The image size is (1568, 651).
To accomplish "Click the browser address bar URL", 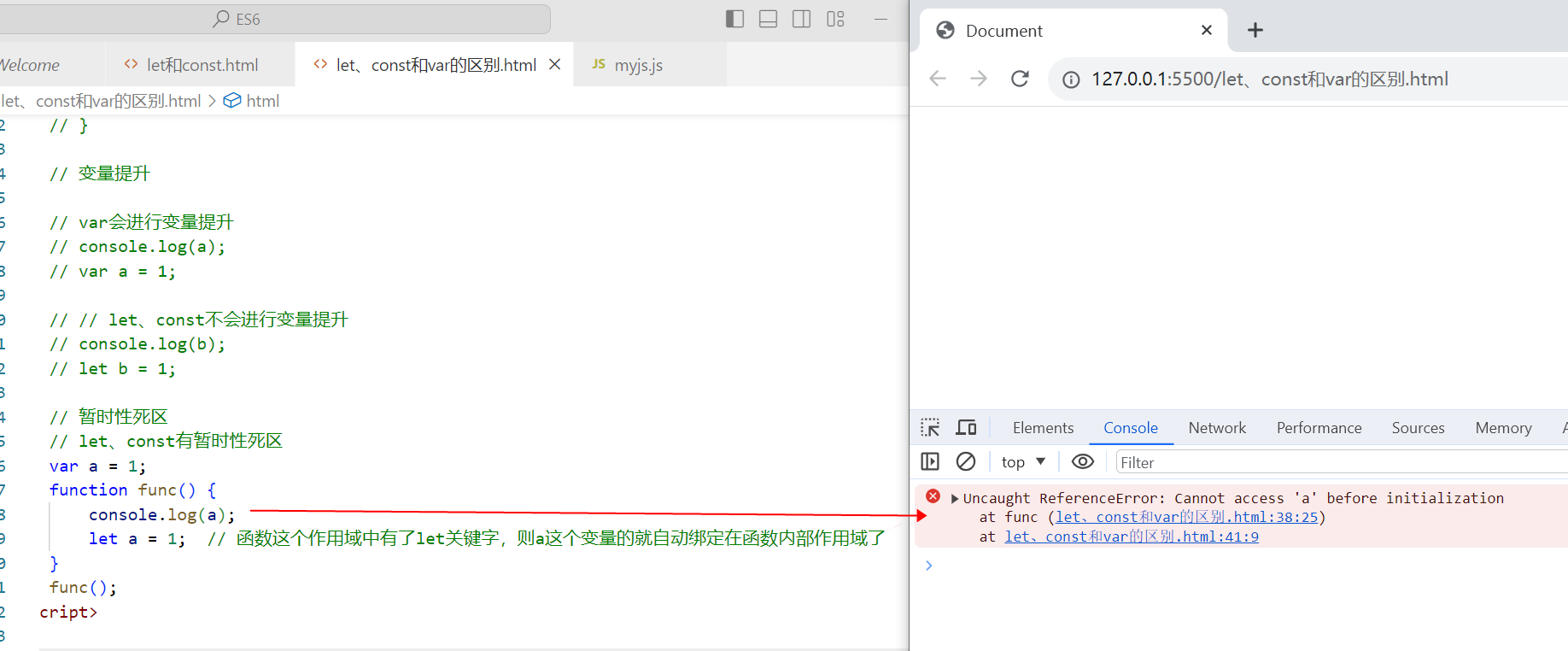I will point(1269,79).
